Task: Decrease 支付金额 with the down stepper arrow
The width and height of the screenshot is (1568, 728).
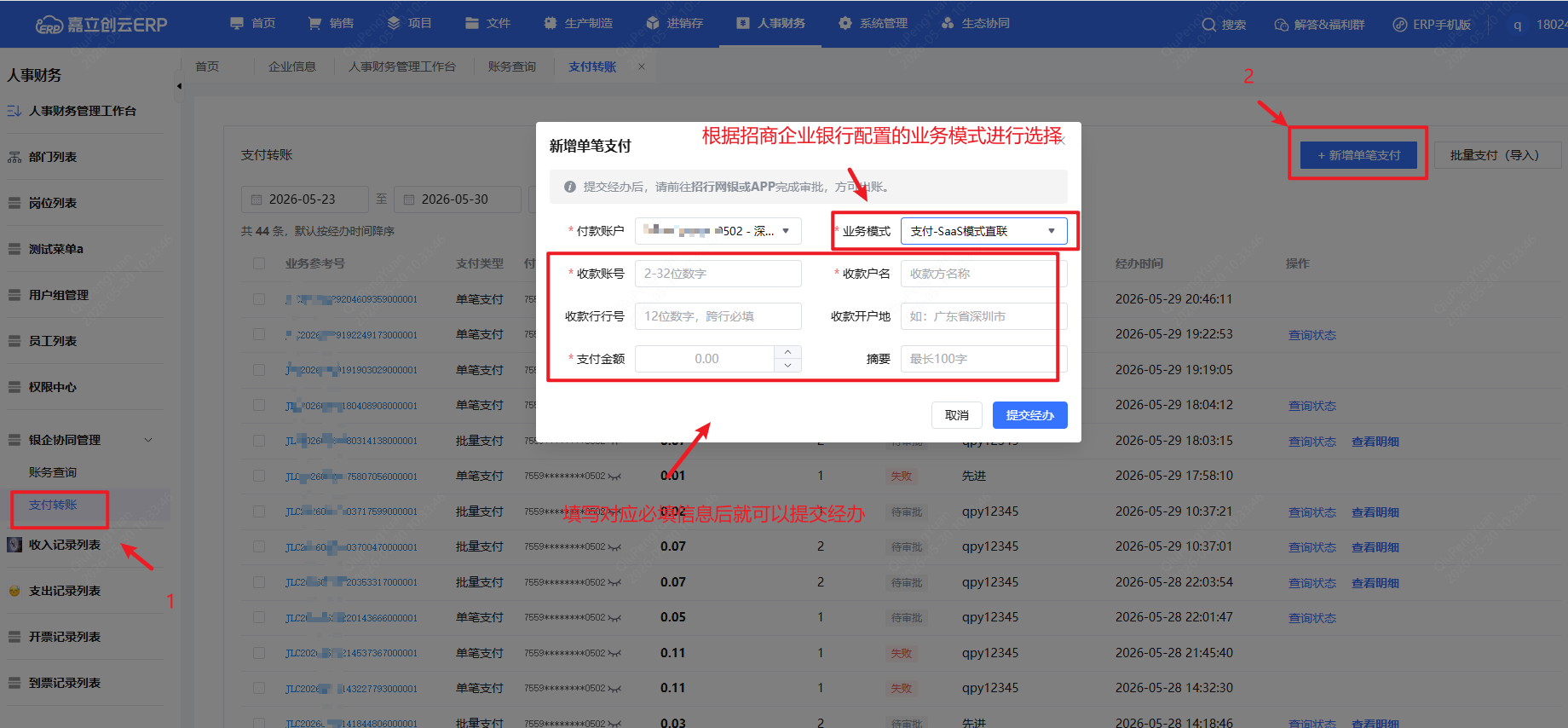Action: [787, 366]
